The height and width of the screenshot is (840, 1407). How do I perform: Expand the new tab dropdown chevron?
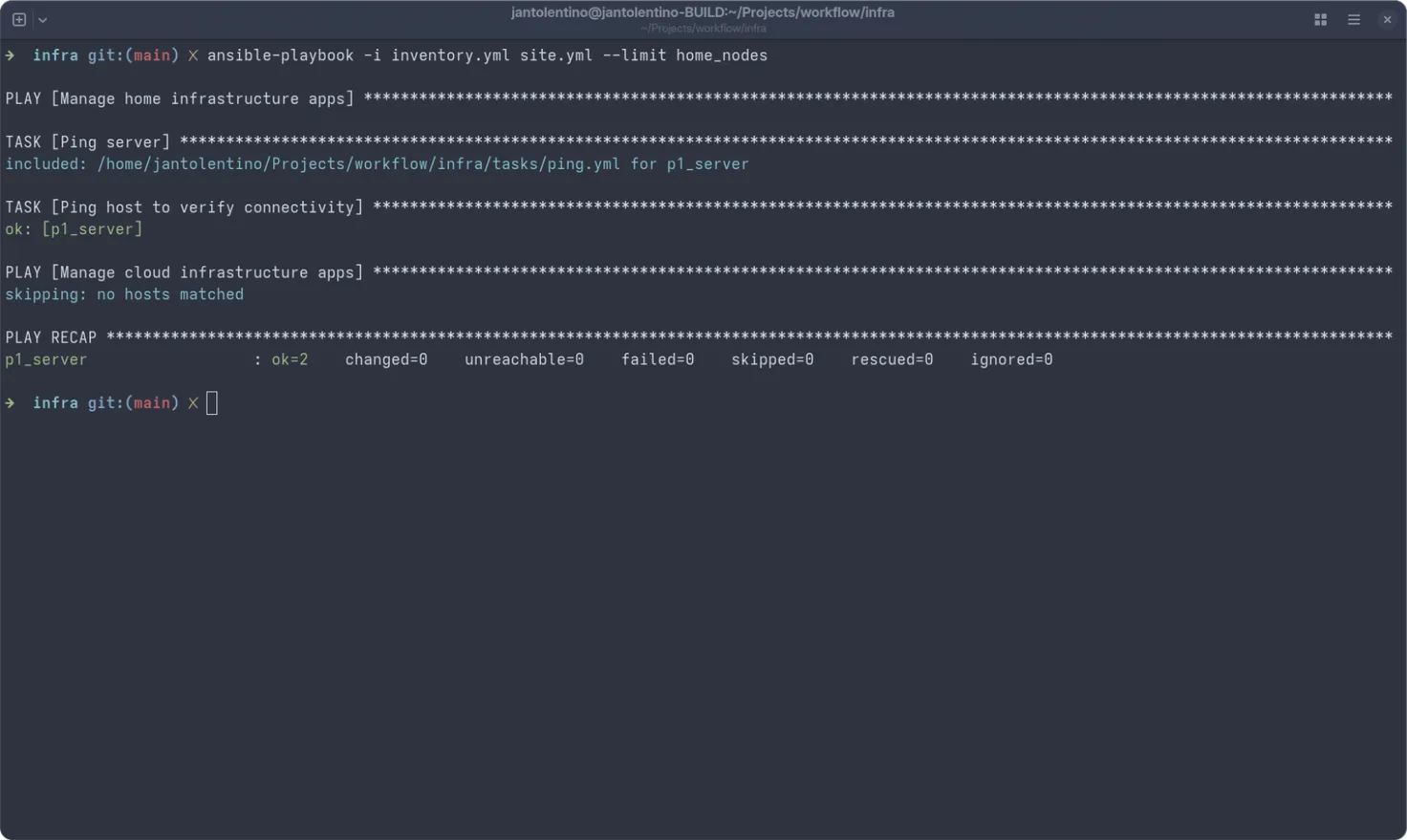click(x=43, y=20)
